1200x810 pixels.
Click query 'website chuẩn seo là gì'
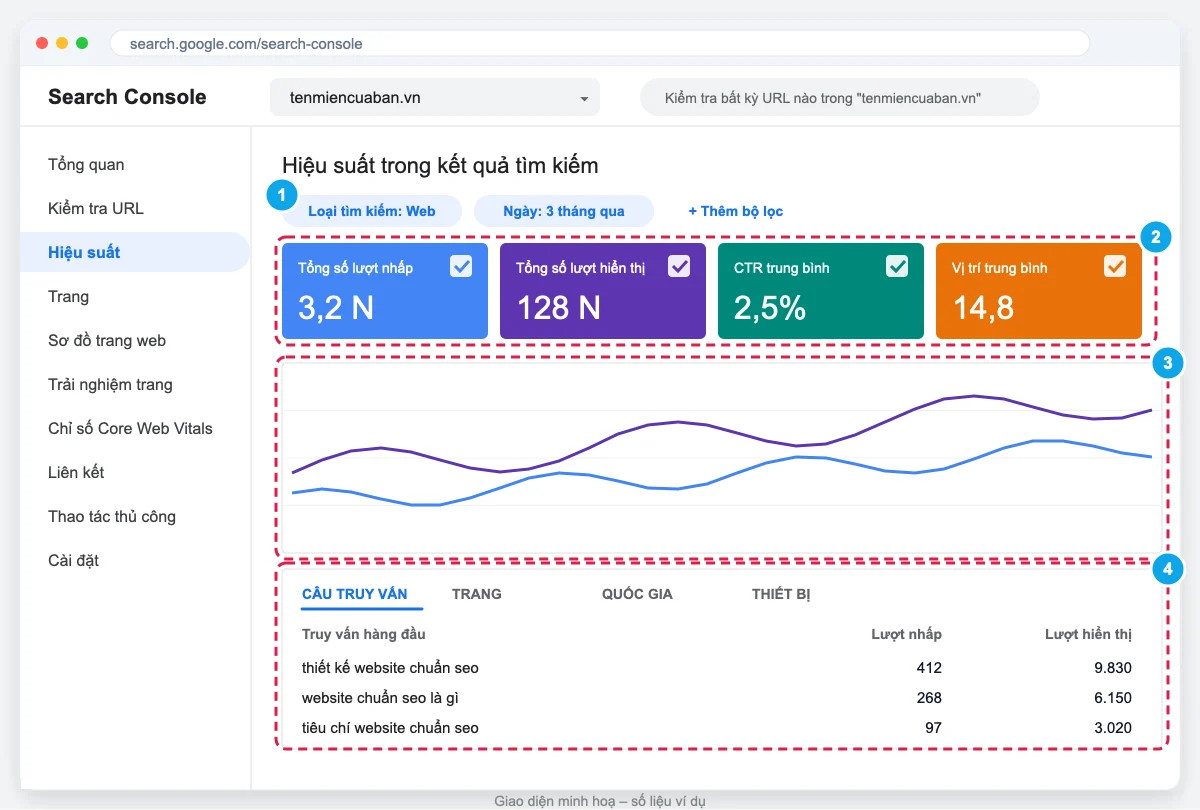(x=380, y=698)
